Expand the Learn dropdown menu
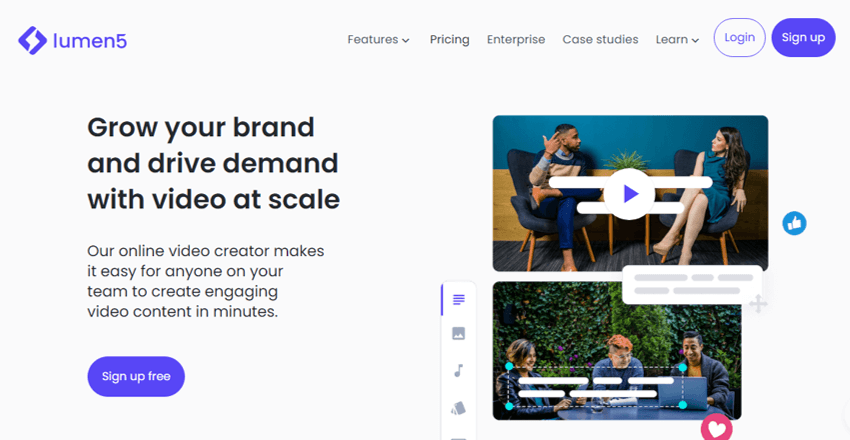850x440 pixels. (x=677, y=40)
